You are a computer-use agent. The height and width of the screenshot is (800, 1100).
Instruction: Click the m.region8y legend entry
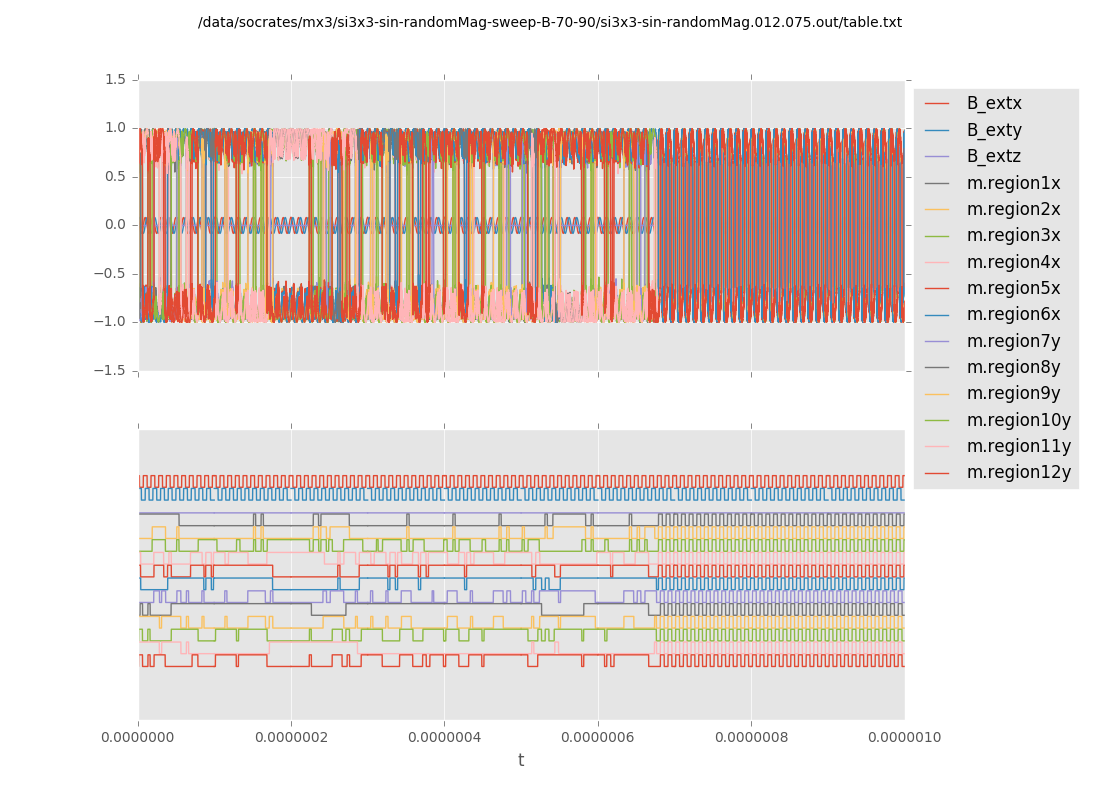(1012, 367)
